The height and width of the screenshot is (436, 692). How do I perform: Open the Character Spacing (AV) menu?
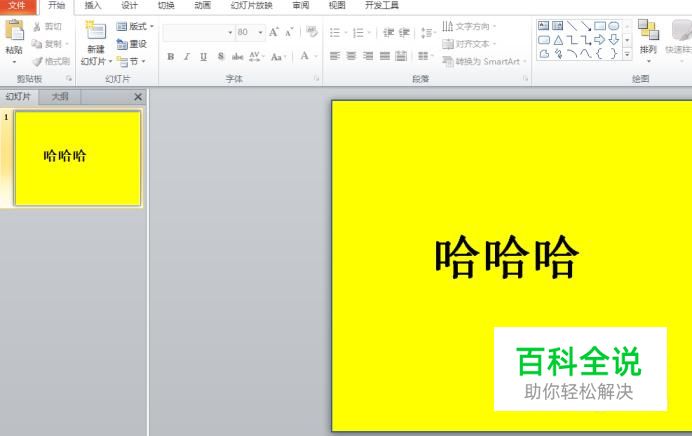click(x=256, y=56)
